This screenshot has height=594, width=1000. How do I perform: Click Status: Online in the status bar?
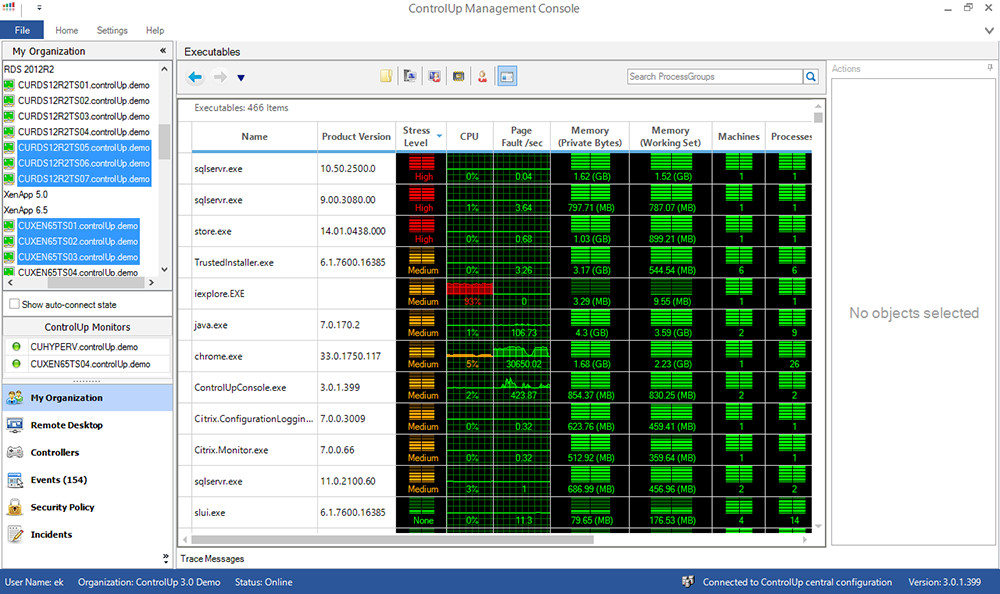263,582
